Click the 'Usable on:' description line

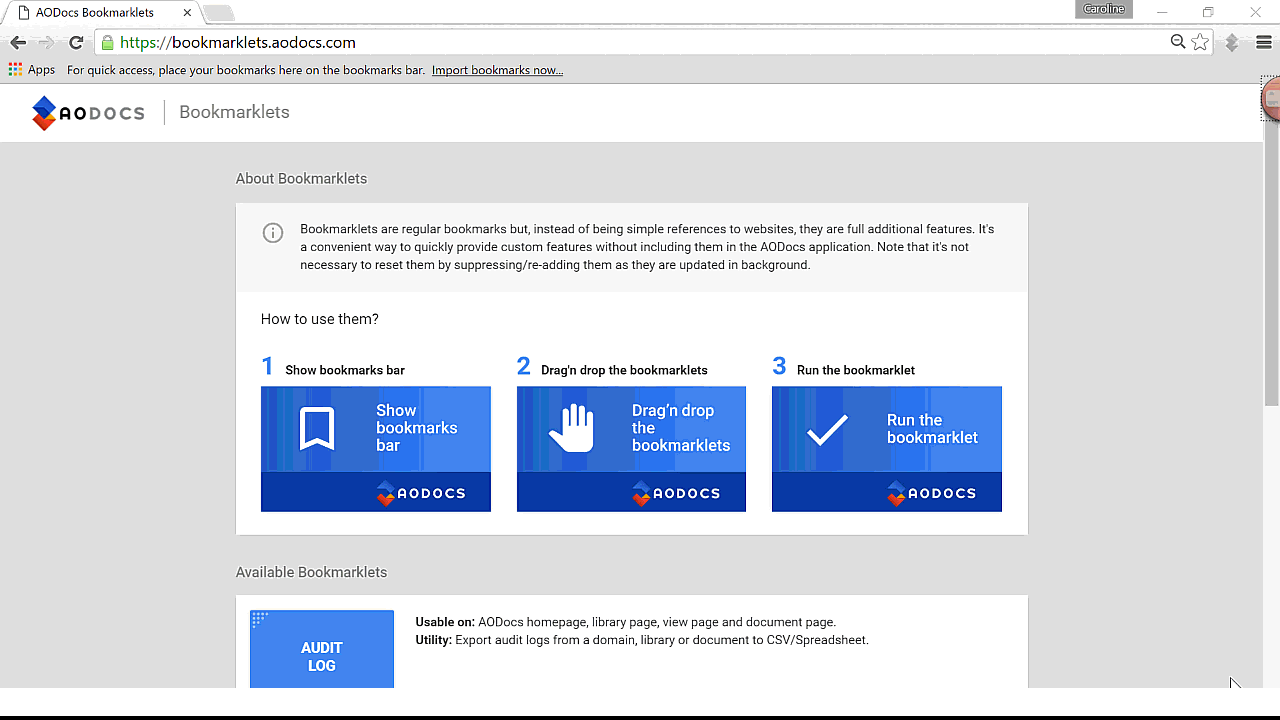pos(626,622)
